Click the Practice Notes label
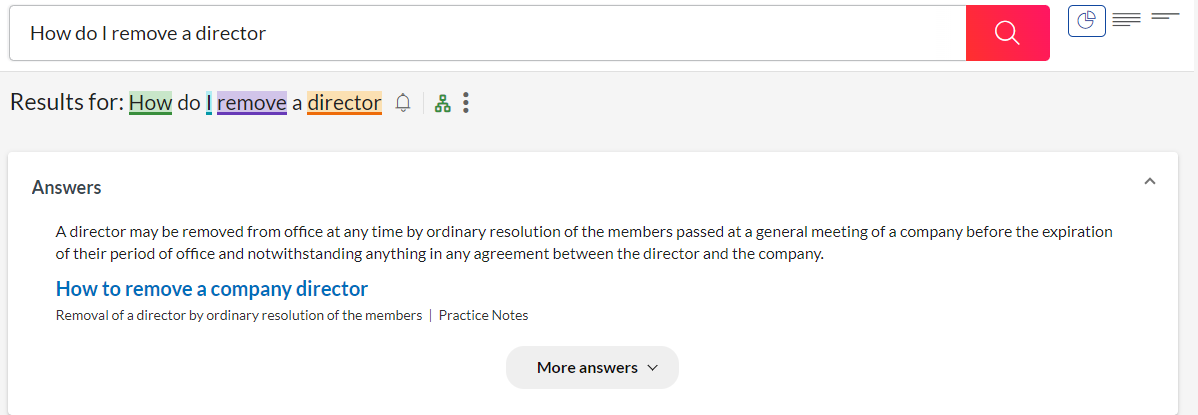The image size is (1198, 415). tap(483, 315)
